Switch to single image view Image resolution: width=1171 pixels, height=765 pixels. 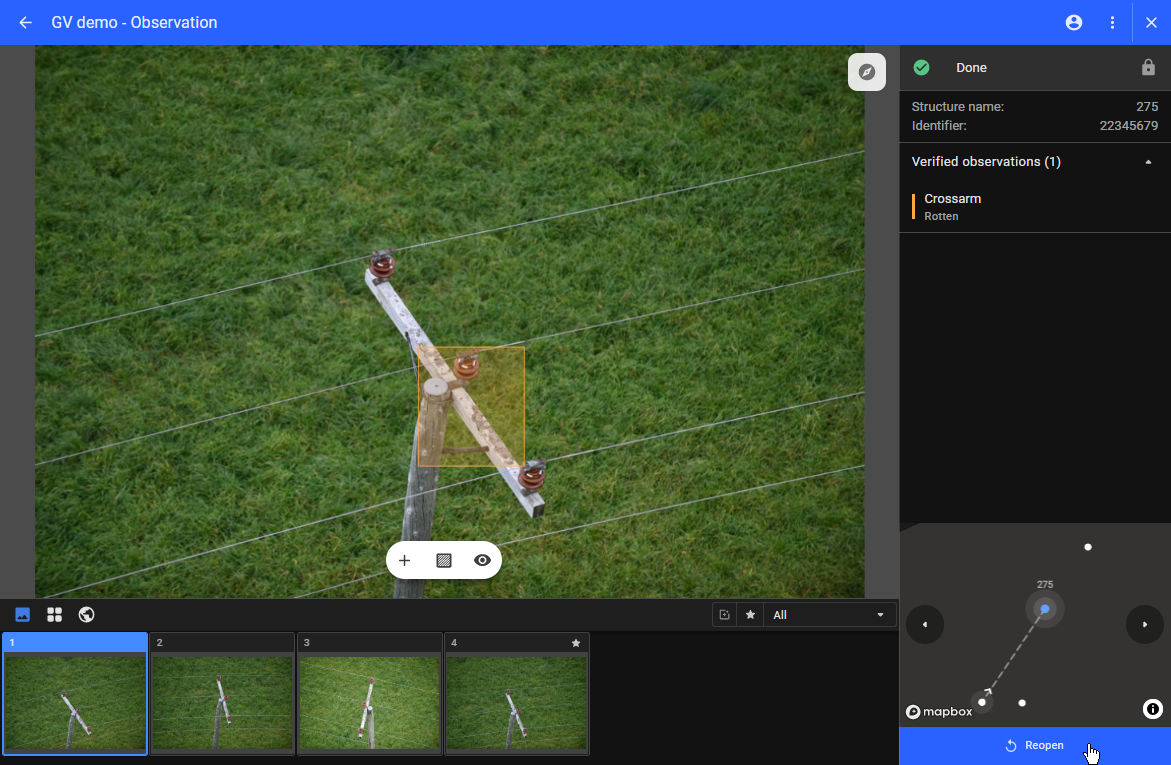(x=23, y=614)
